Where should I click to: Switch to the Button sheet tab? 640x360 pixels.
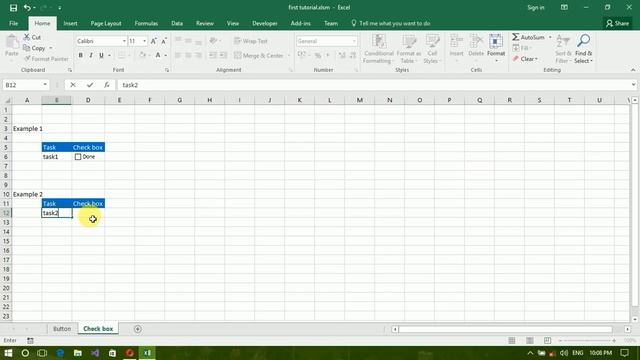(x=62, y=329)
